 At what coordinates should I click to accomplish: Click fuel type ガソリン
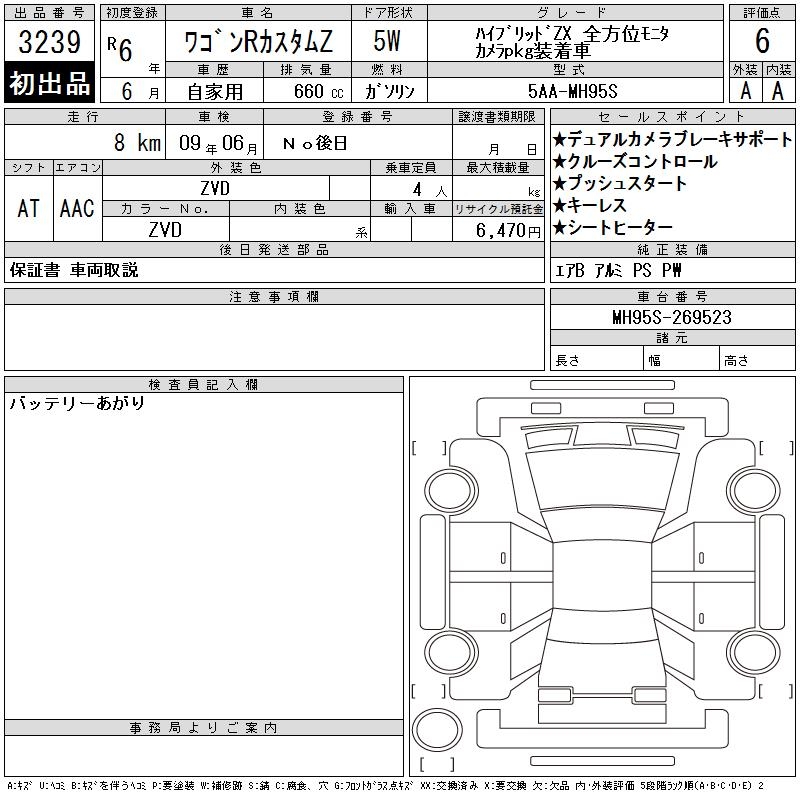pyautogui.click(x=389, y=91)
